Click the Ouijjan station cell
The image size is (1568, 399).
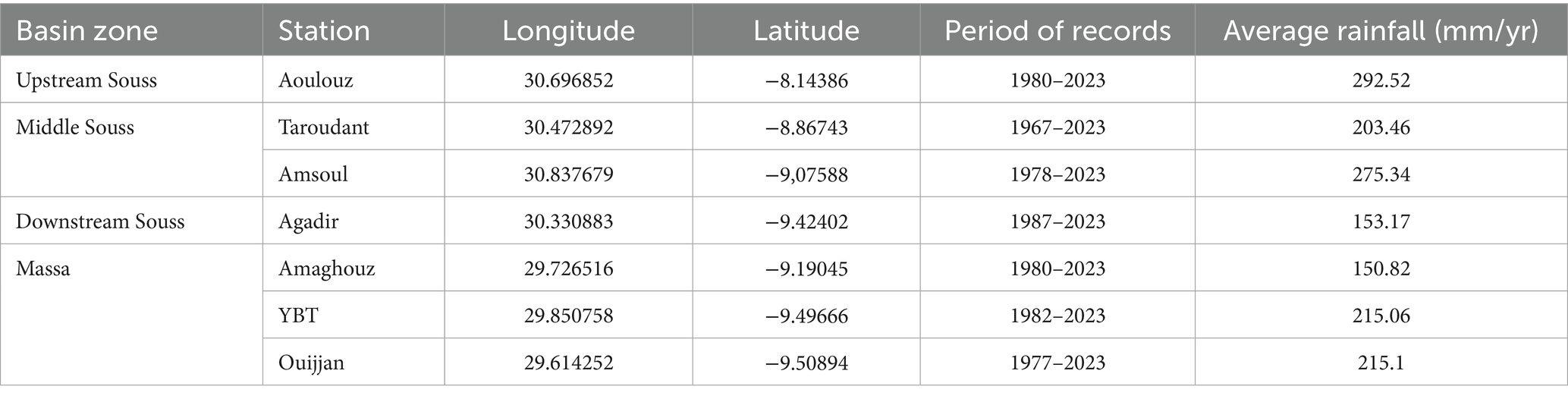point(312,363)
